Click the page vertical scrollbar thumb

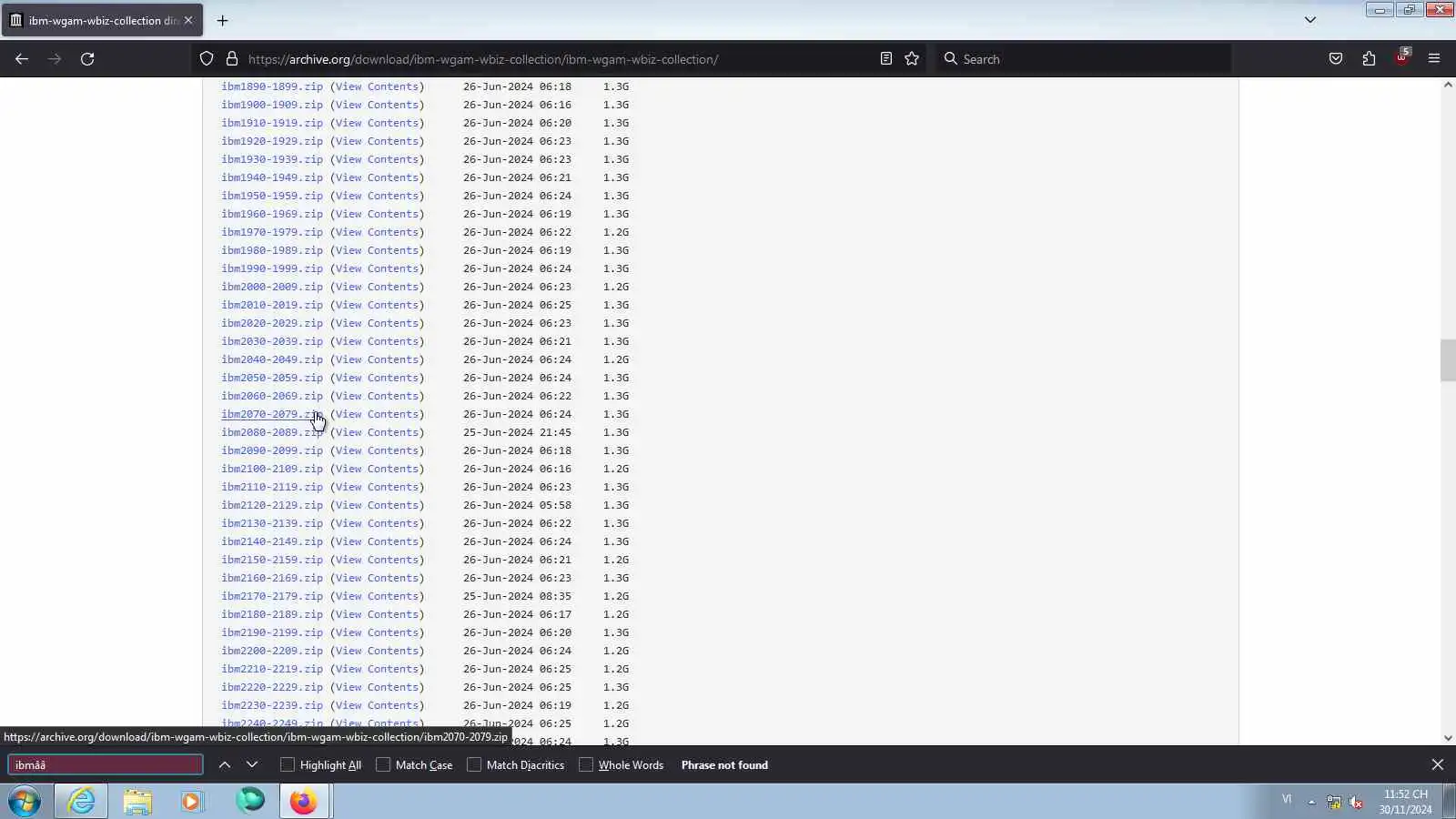click(1448, 360)
